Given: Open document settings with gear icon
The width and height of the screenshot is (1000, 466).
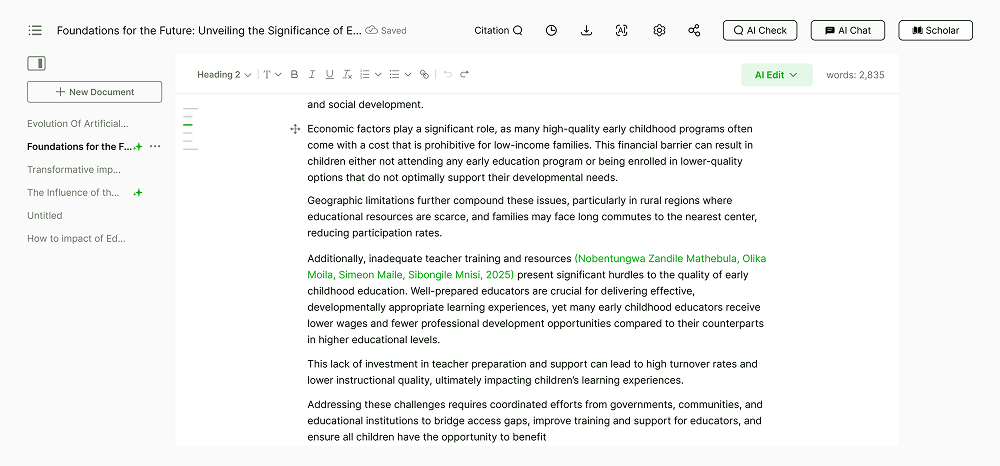Looking at the screenshot, I should [659, 31].
